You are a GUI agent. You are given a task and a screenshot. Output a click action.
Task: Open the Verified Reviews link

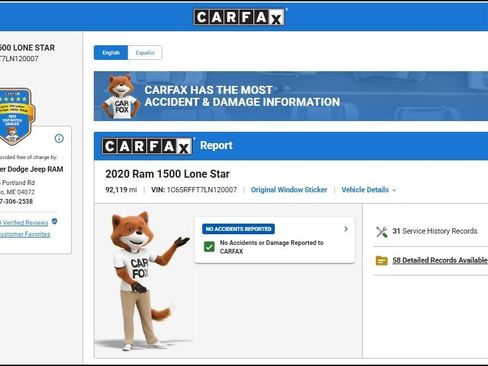point(24,223)
